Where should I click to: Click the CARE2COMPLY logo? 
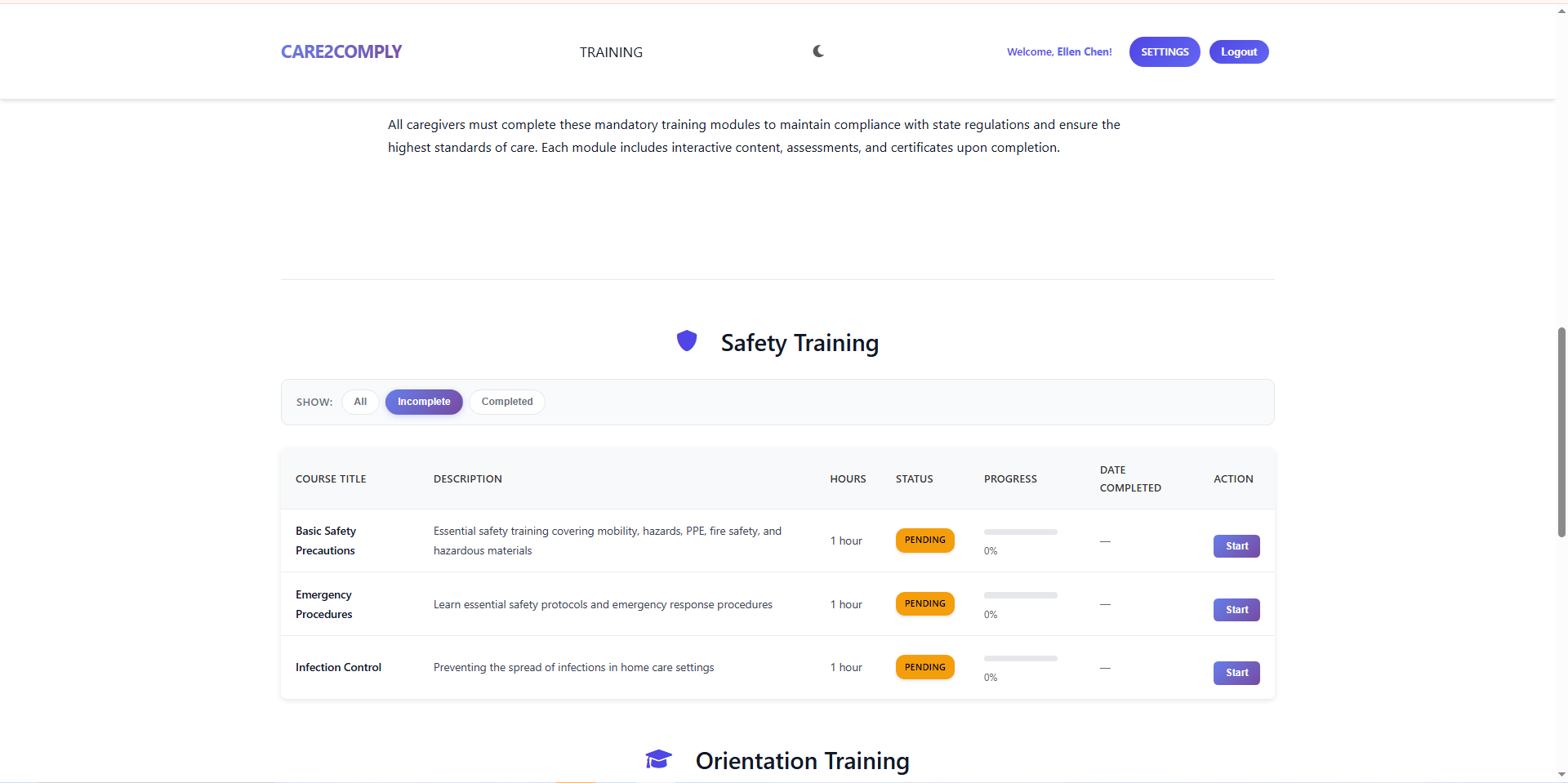coord(341,51)
